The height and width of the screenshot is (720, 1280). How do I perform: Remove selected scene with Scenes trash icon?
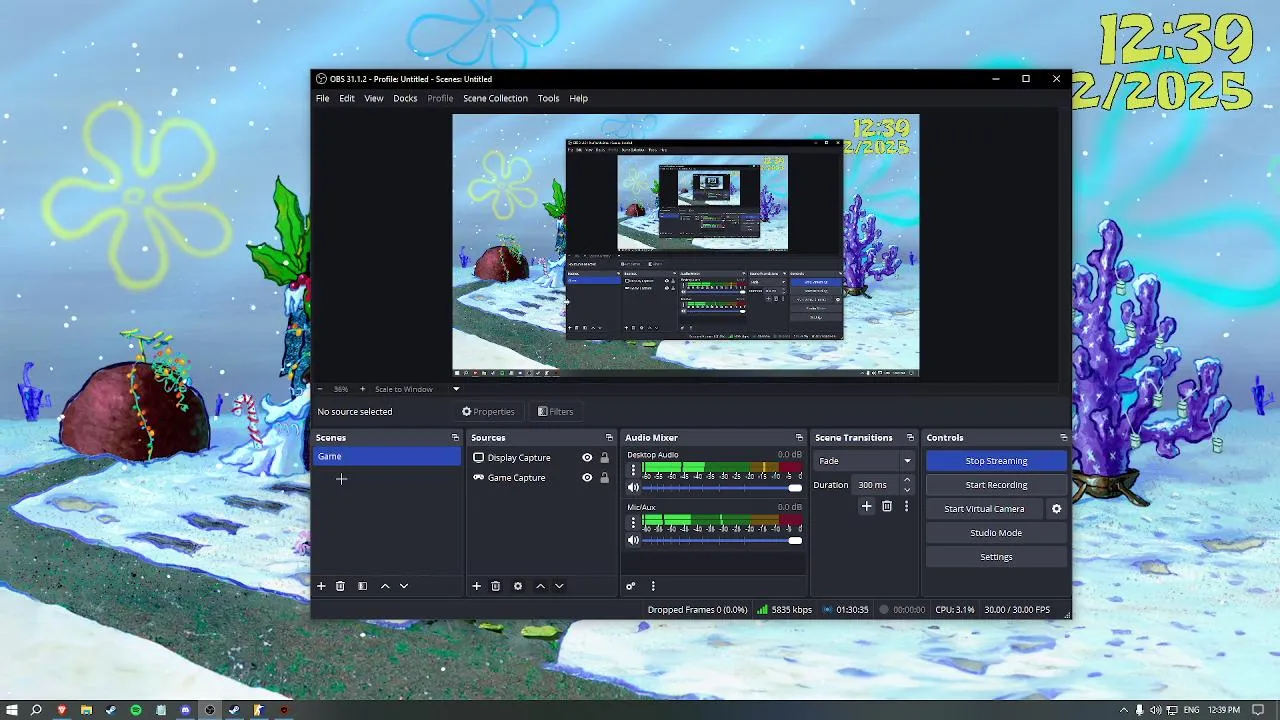340,586
